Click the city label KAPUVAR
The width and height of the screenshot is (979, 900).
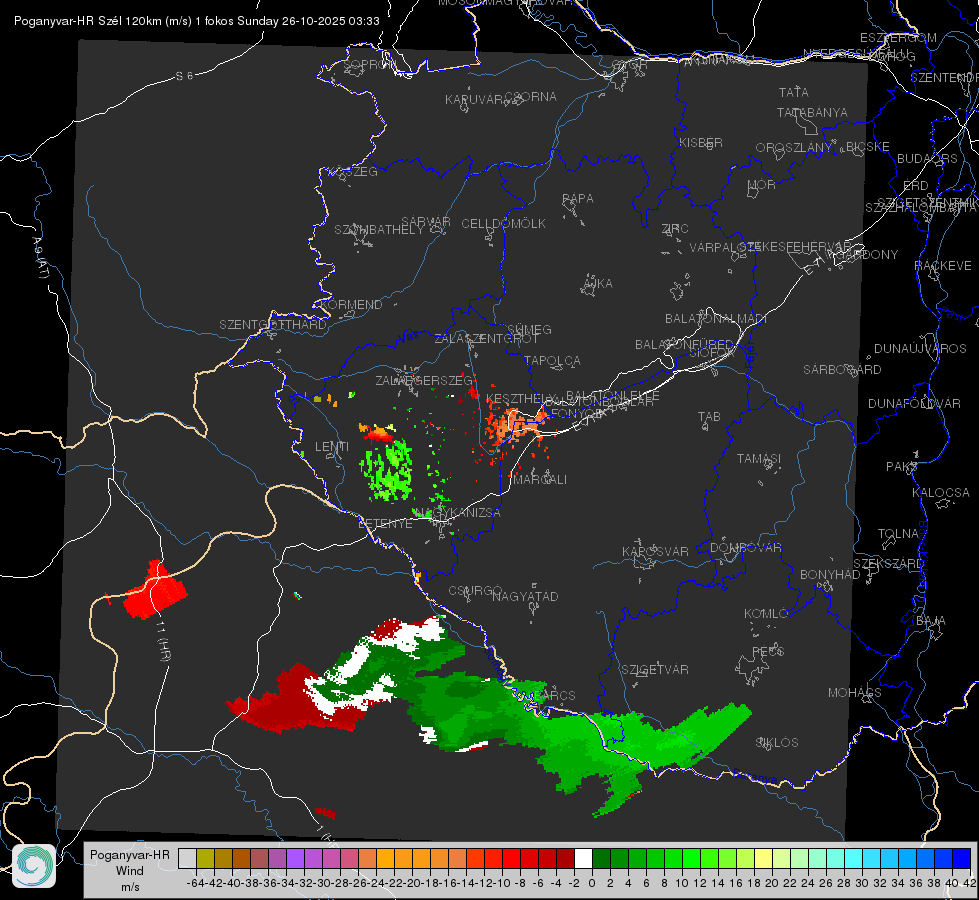[475, 100]
